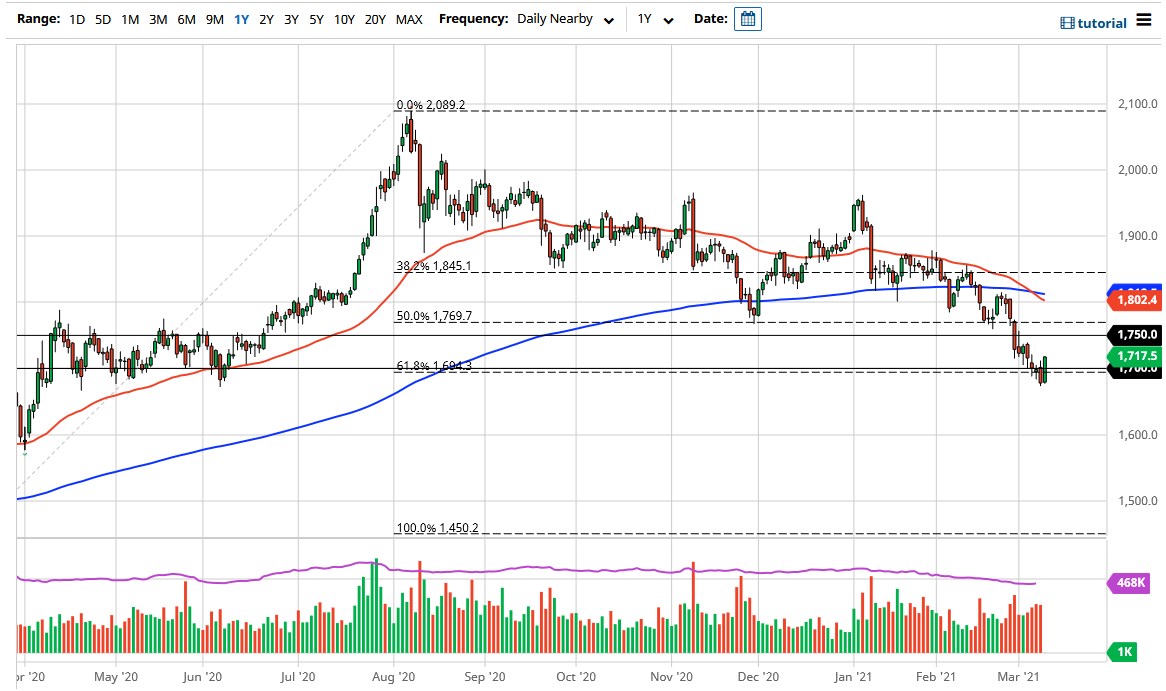
Task: Click the Mar '21 date label
Action: 1018,677
